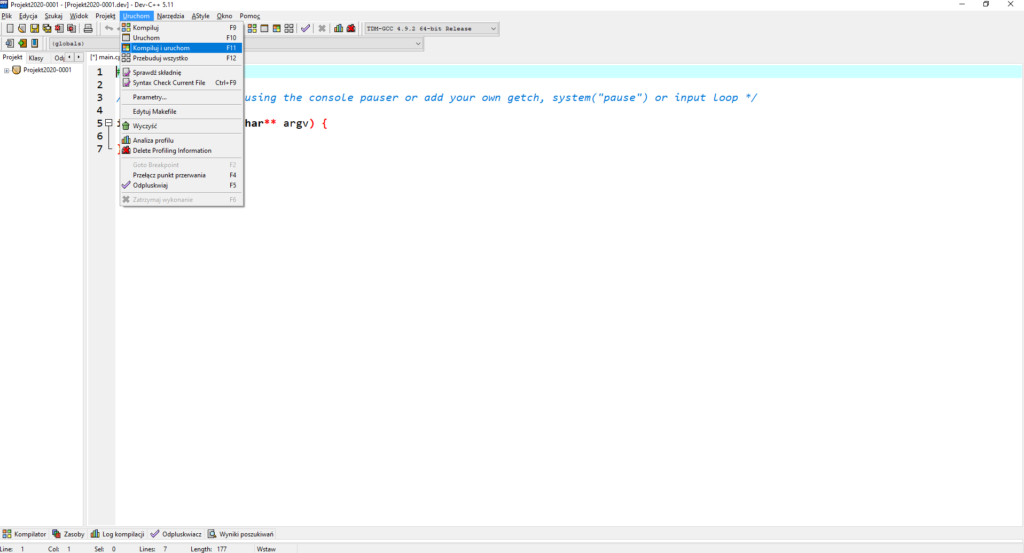The width and height of the screenshot is (1024, 553).
Task: Select 'Przełącz punkt przerwania' breakpoint toggle
Action: tap(169, 175)
